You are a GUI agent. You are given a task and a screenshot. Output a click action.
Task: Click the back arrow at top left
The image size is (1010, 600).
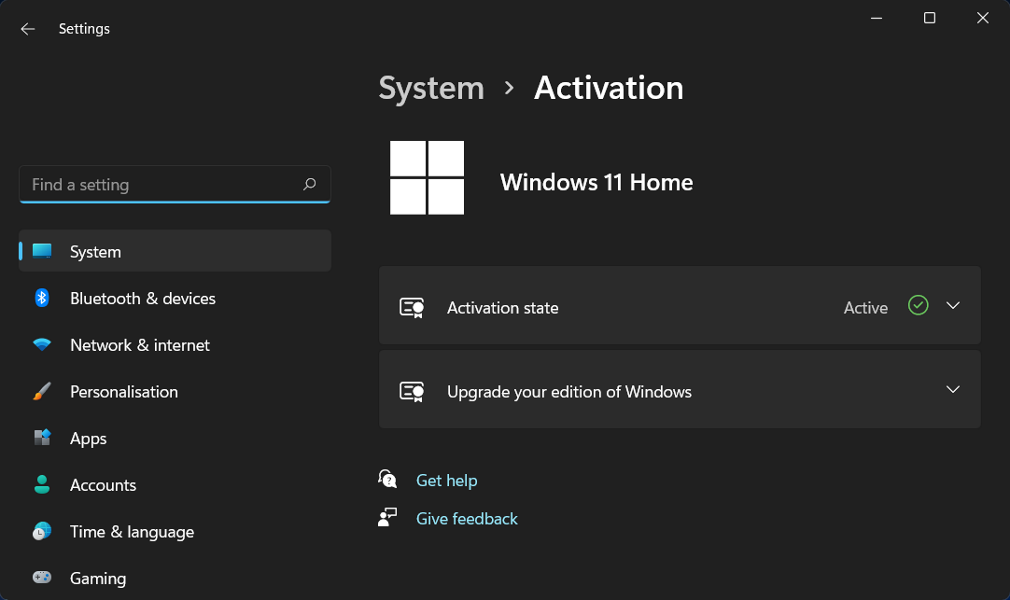[x=27, y=28]
